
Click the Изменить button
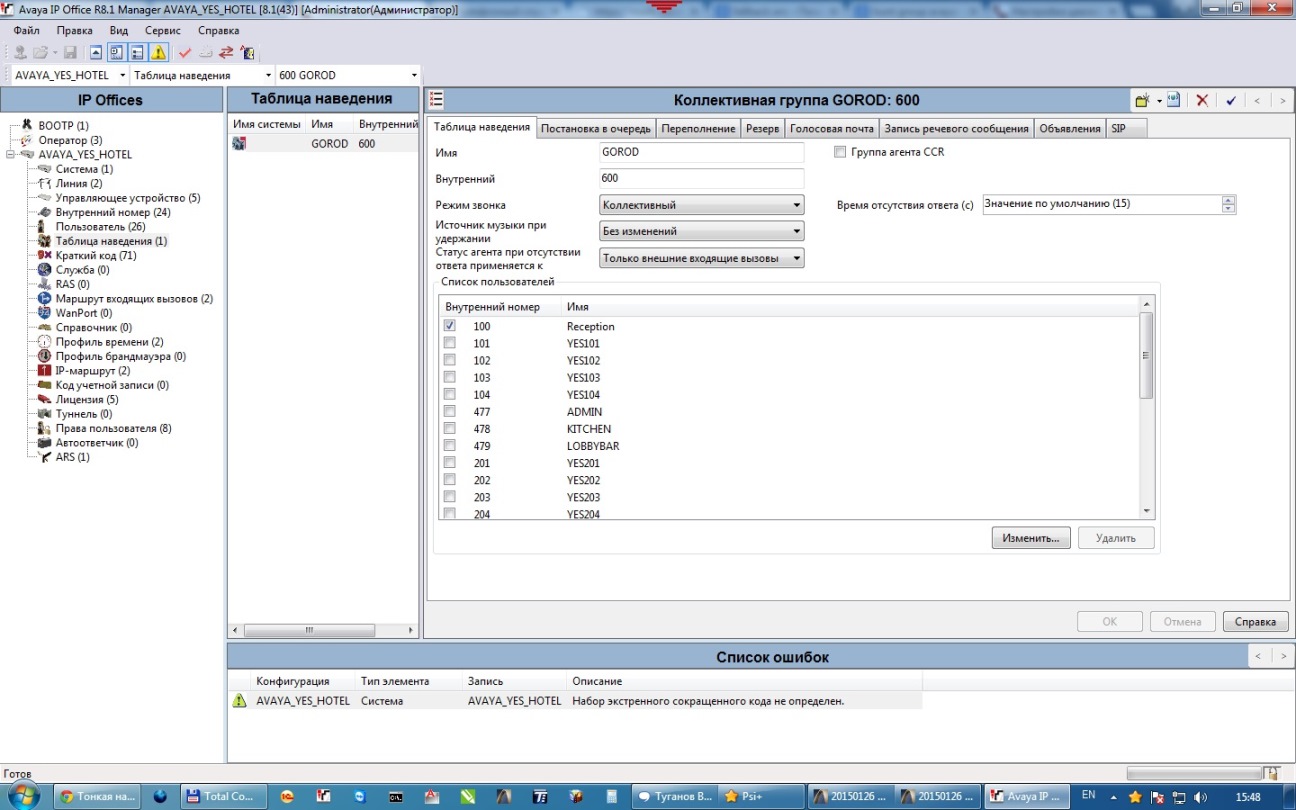(x=1031, y=538)
